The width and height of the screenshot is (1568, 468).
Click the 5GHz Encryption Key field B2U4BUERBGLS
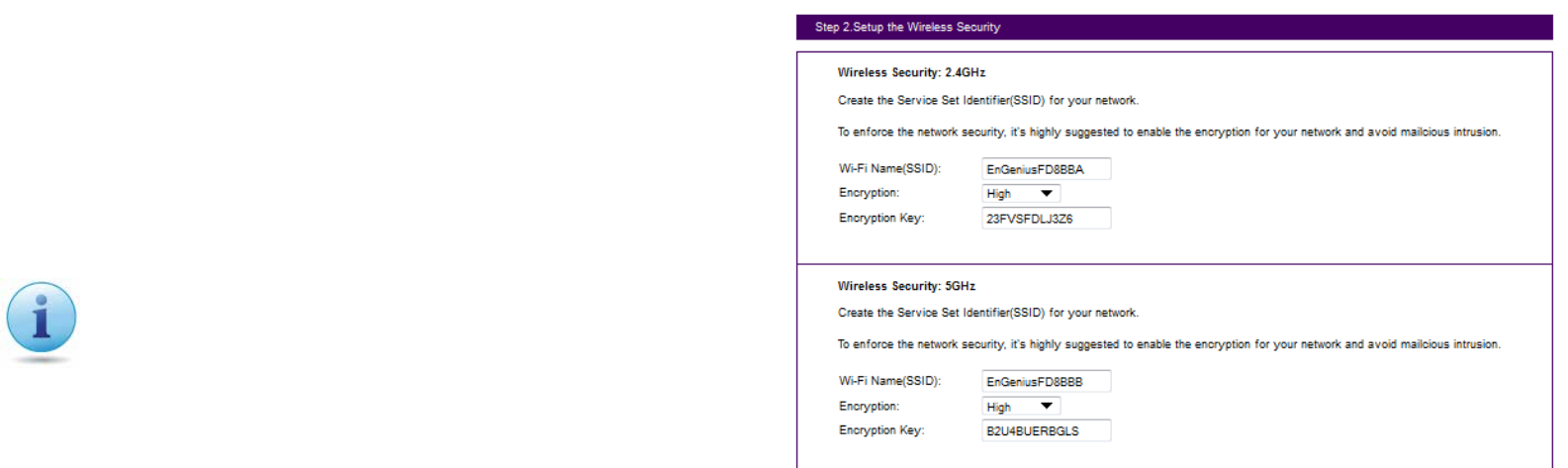click(x=1046, y=431)
